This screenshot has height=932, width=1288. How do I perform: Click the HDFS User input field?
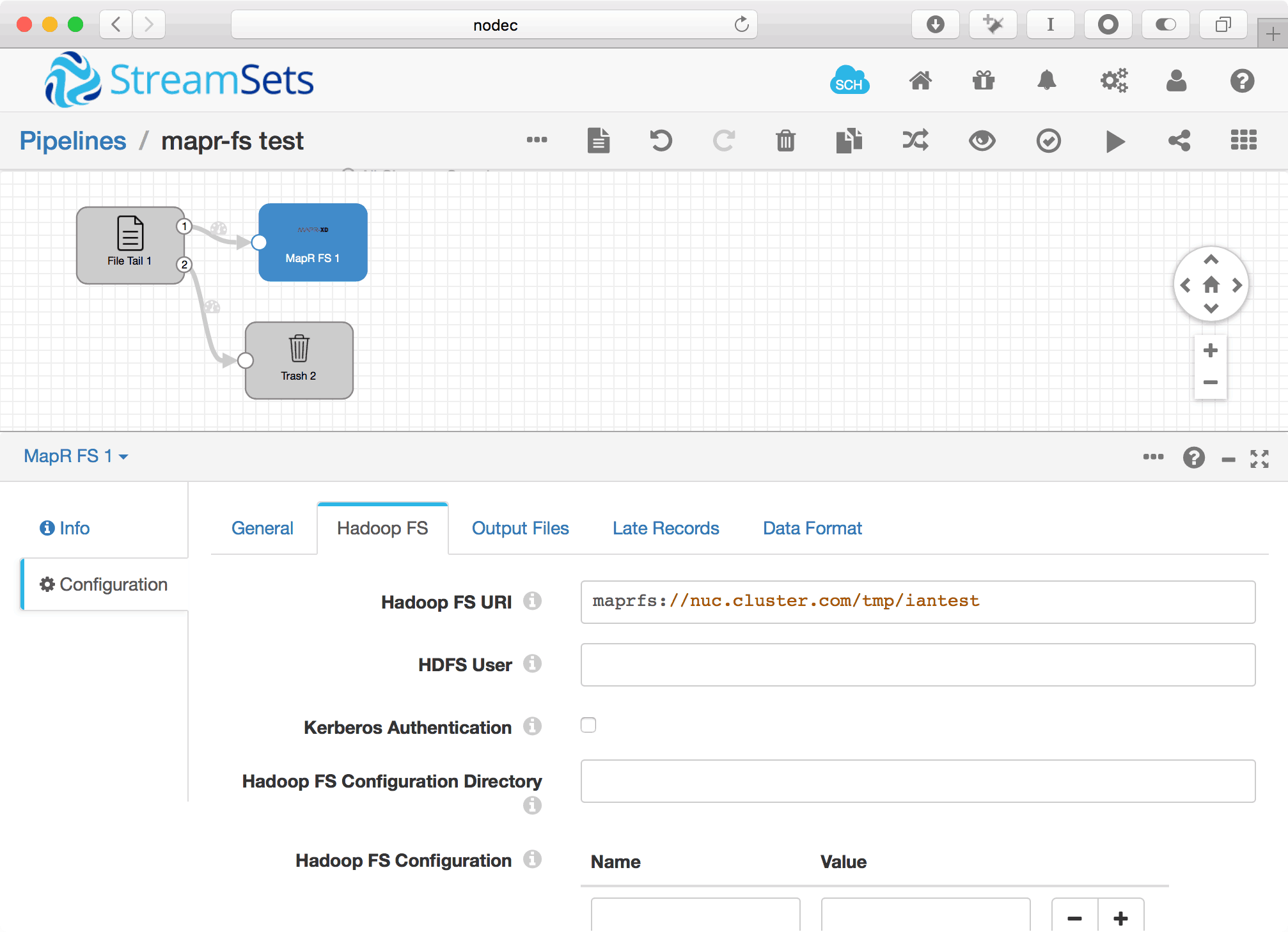pos(917,665)
